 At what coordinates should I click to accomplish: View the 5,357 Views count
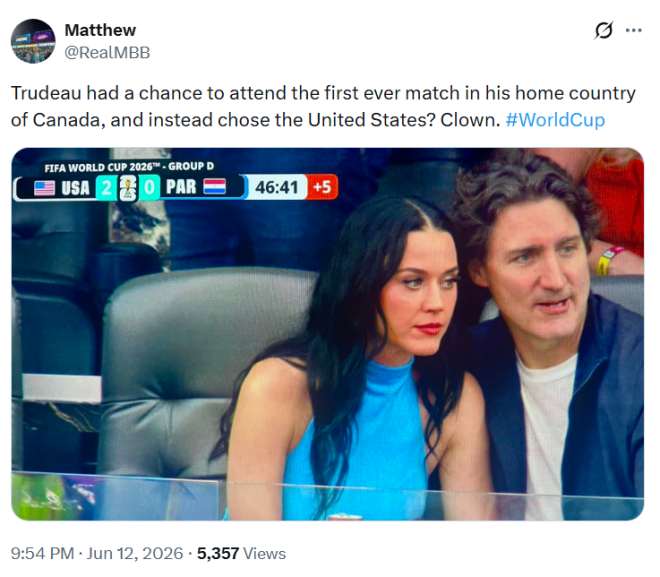[x=241, y=553]
